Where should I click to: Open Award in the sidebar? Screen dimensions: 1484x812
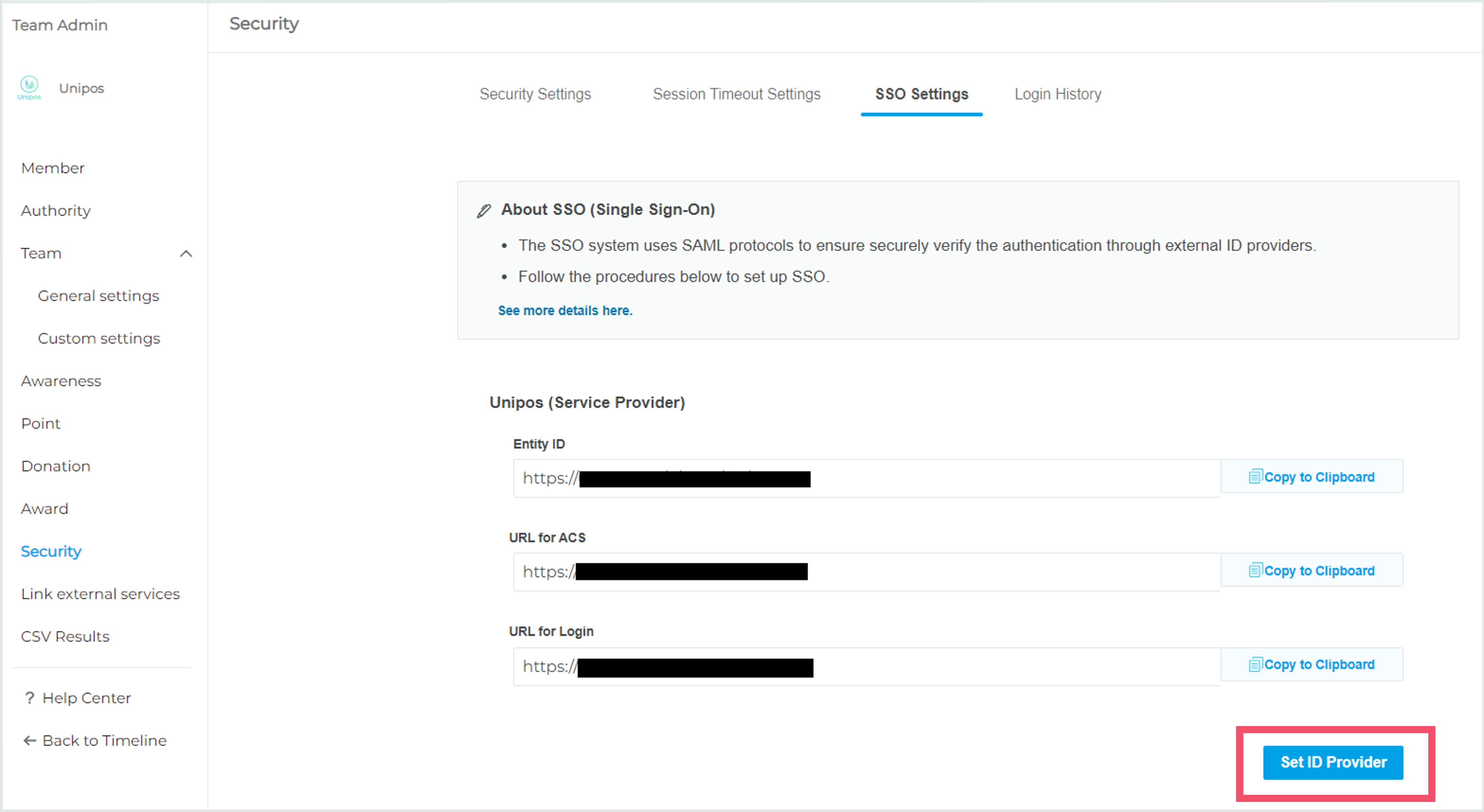[x=45, y=509]
